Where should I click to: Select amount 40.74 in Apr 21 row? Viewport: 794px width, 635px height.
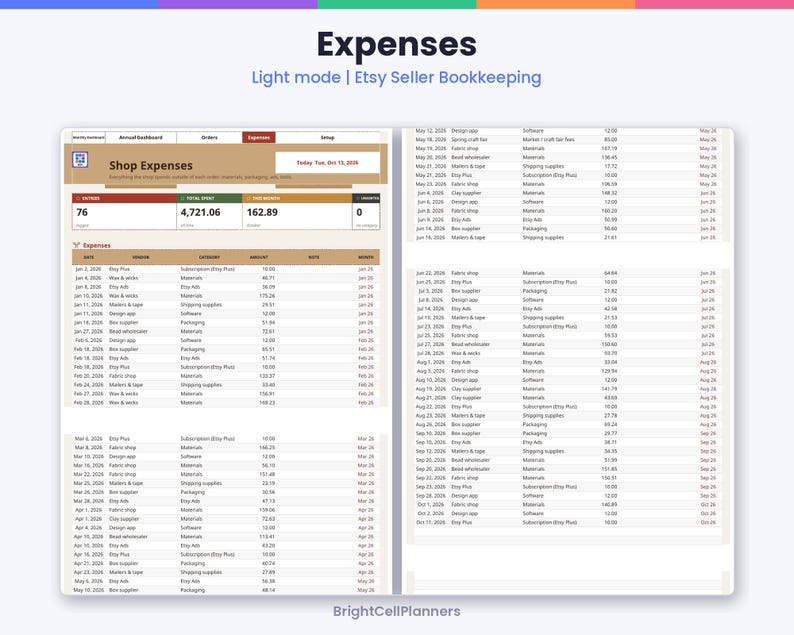click(268, 563)
